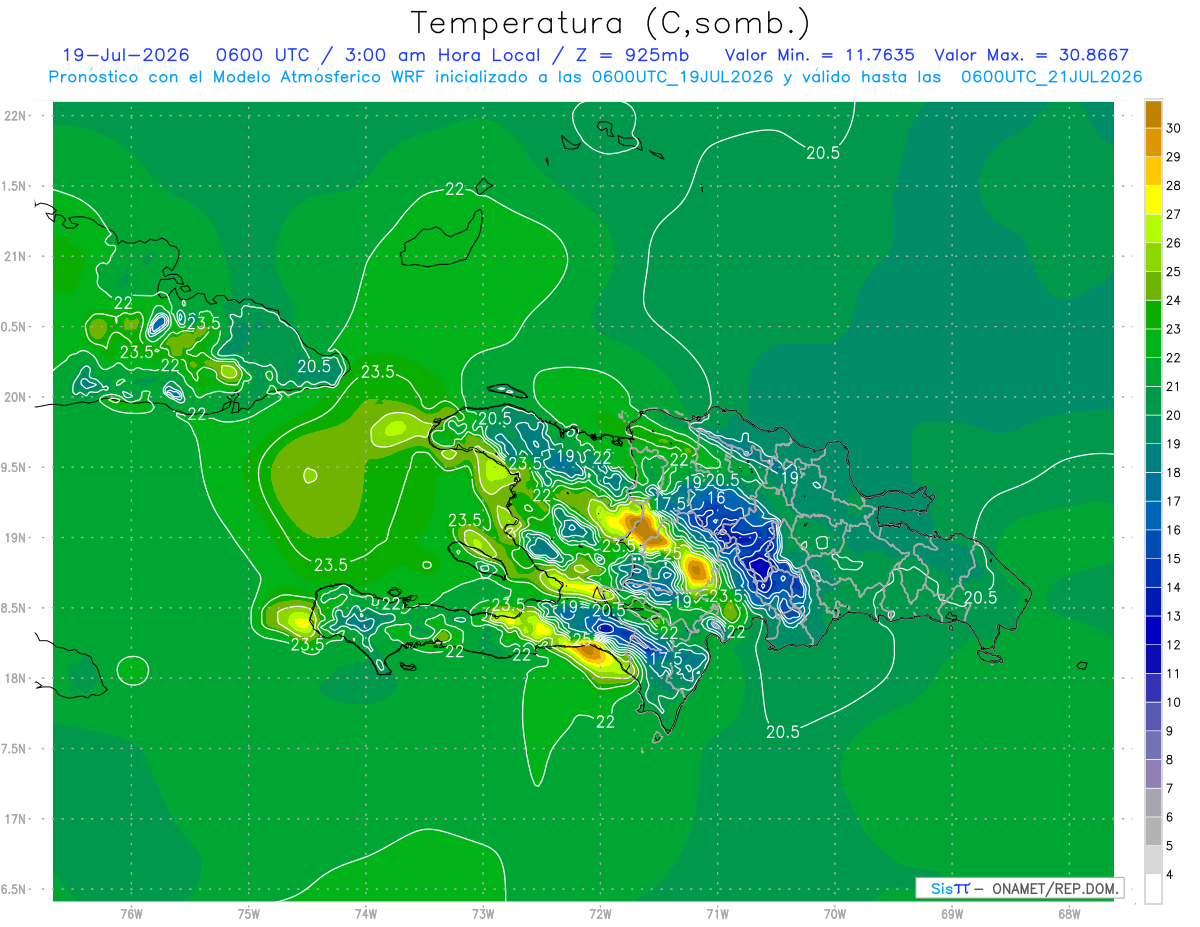
Task: Click the "68W" longitude axis label
Action: tap(1069, 914)
